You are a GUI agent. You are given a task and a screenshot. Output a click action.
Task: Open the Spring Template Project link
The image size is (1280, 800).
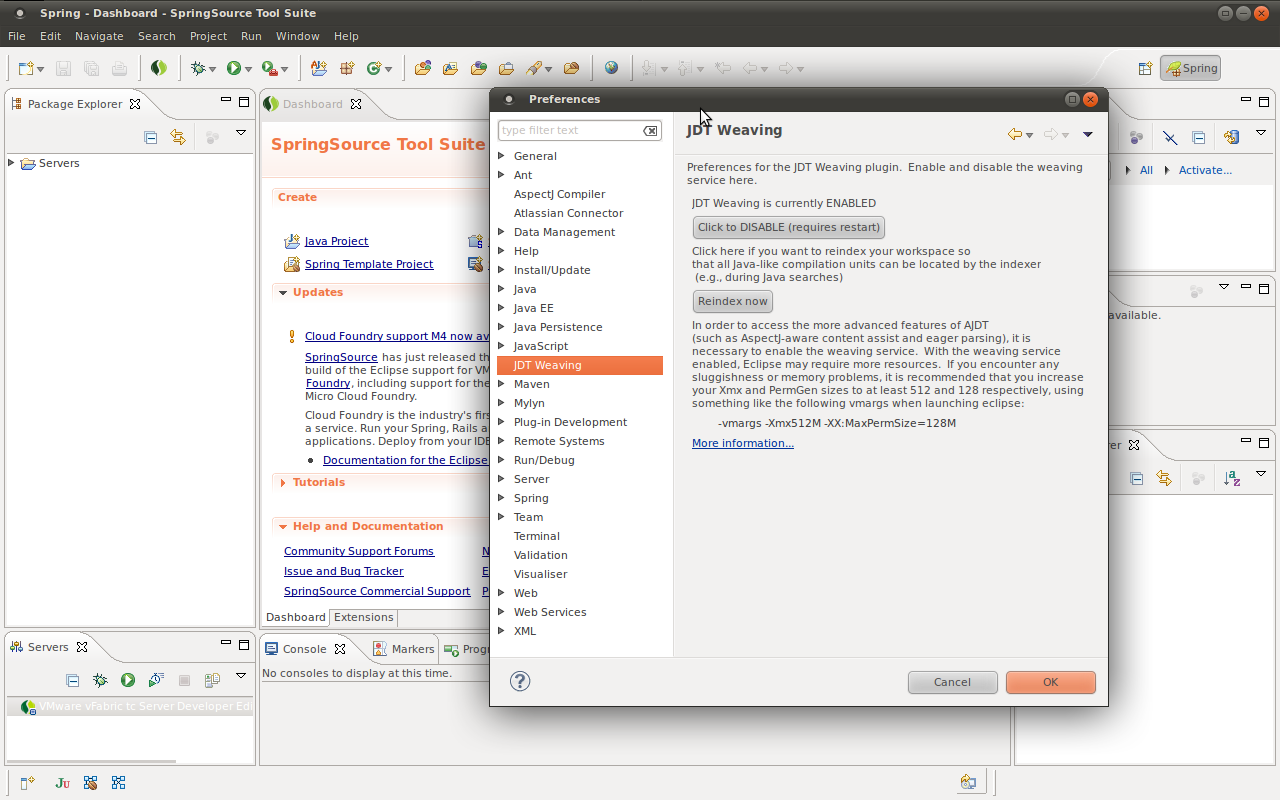coord(369,264)
